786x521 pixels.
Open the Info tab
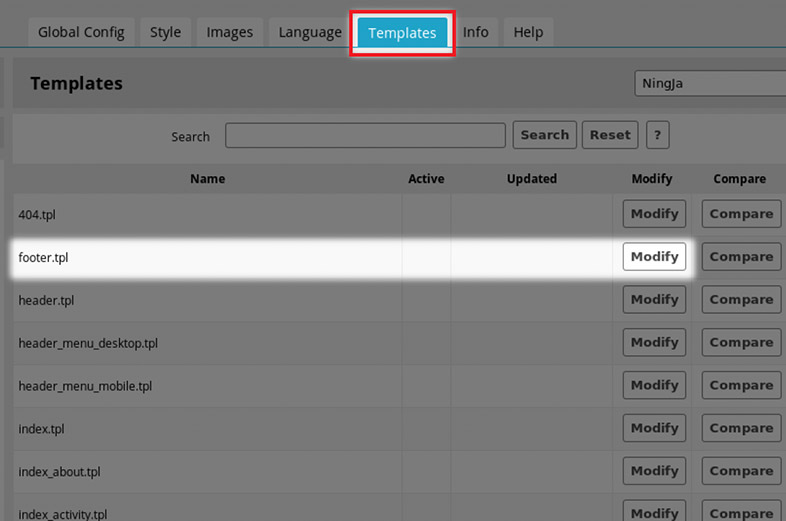[475, 32]
